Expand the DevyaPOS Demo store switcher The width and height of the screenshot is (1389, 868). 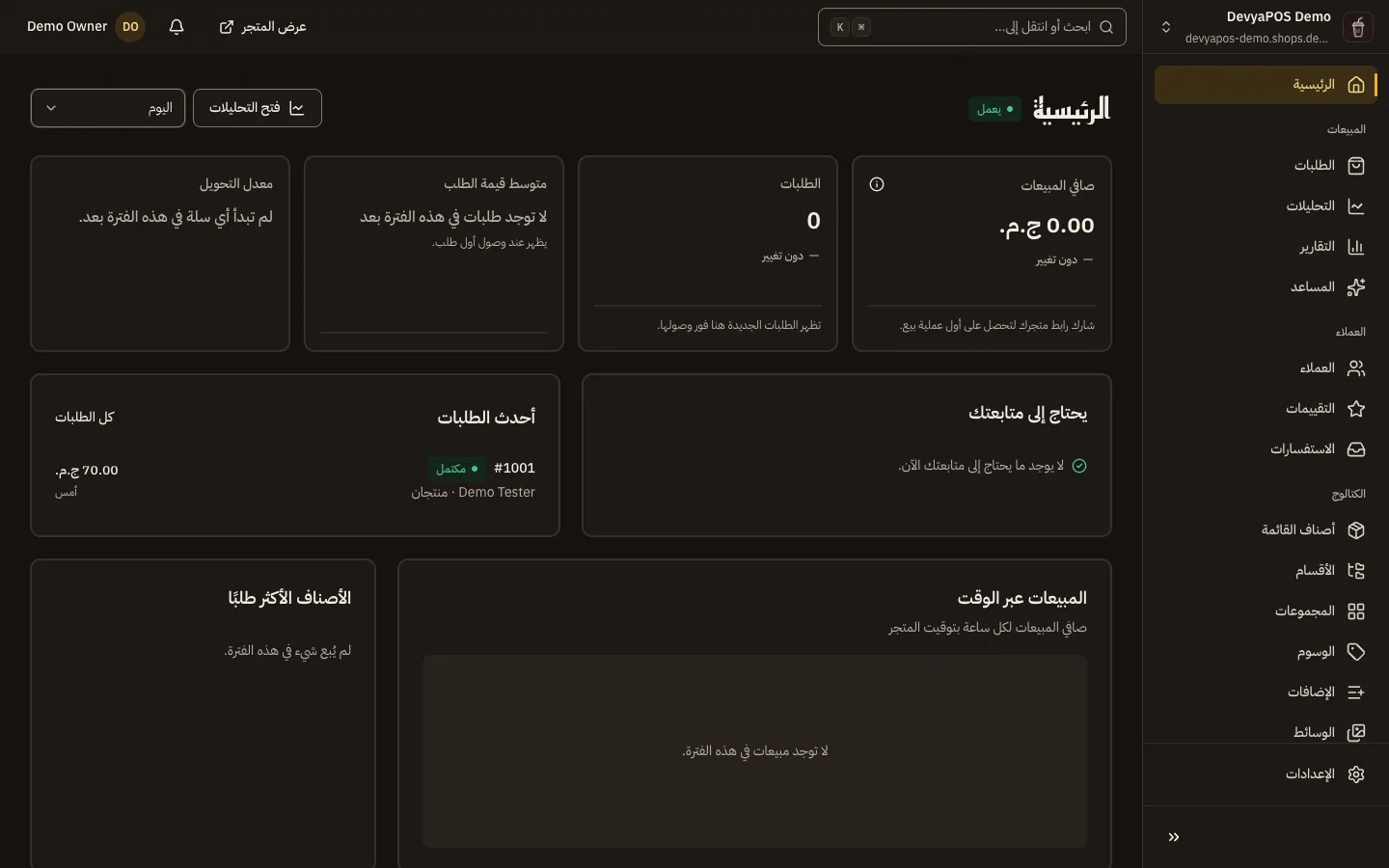point(1166,27)
